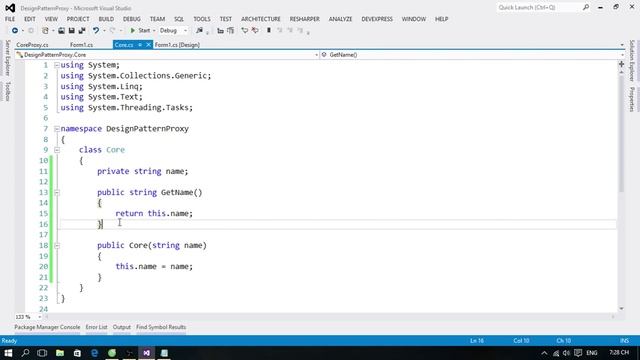Open the Package Manager Console panel

pyautogui.click(x=47, y=327)
